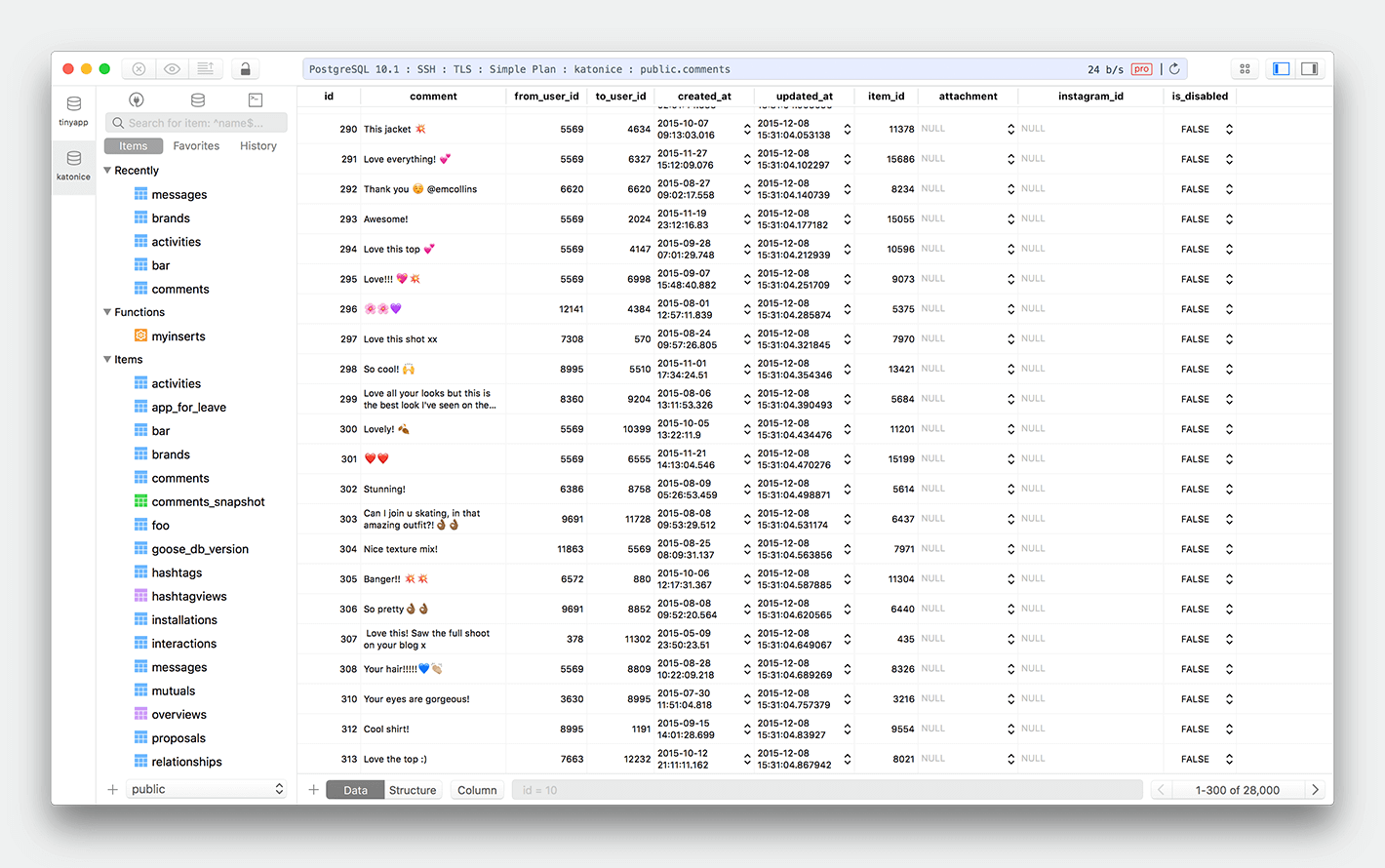Open the grid view icon in the toolbar

(1245, 69)
